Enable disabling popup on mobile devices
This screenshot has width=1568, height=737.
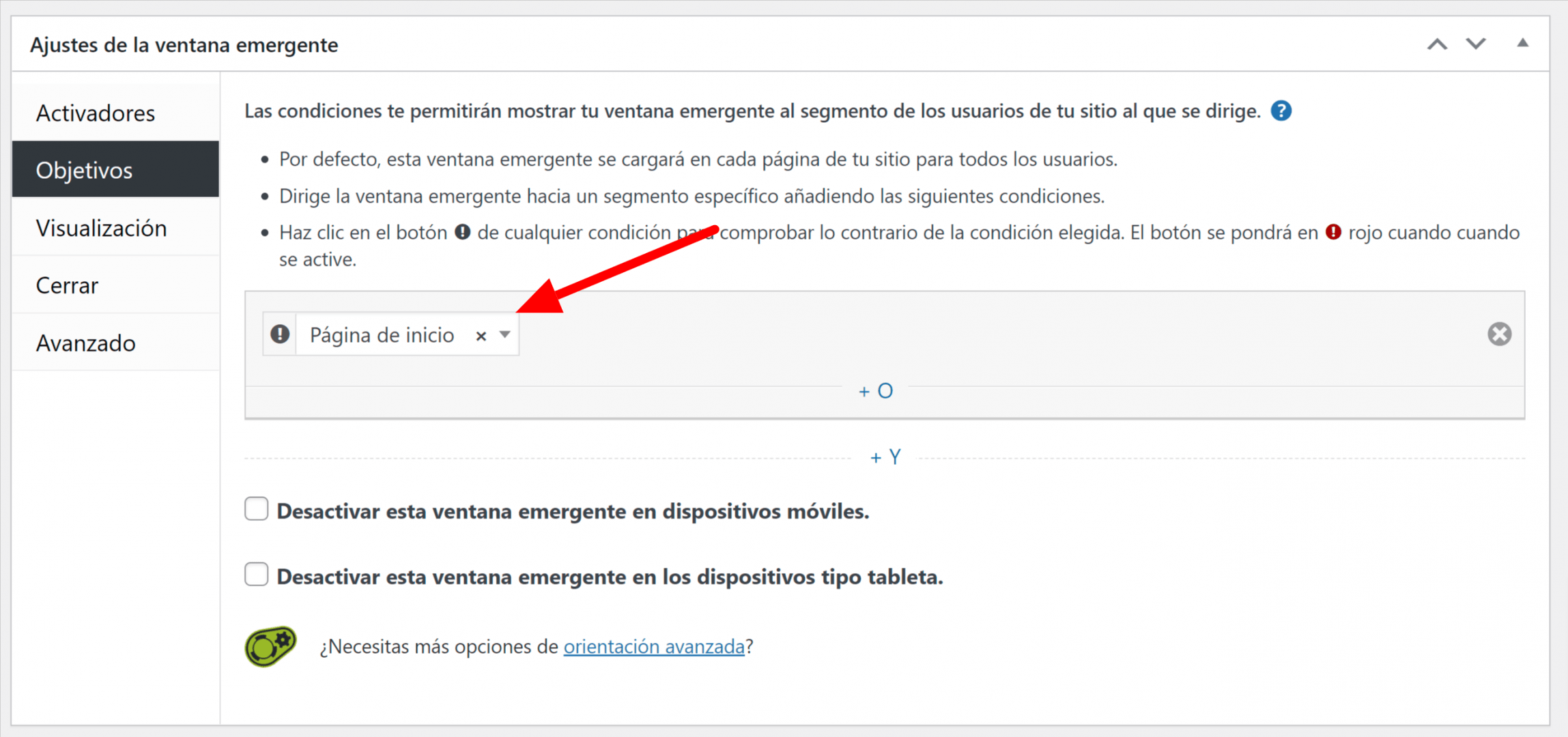[257, 509]
